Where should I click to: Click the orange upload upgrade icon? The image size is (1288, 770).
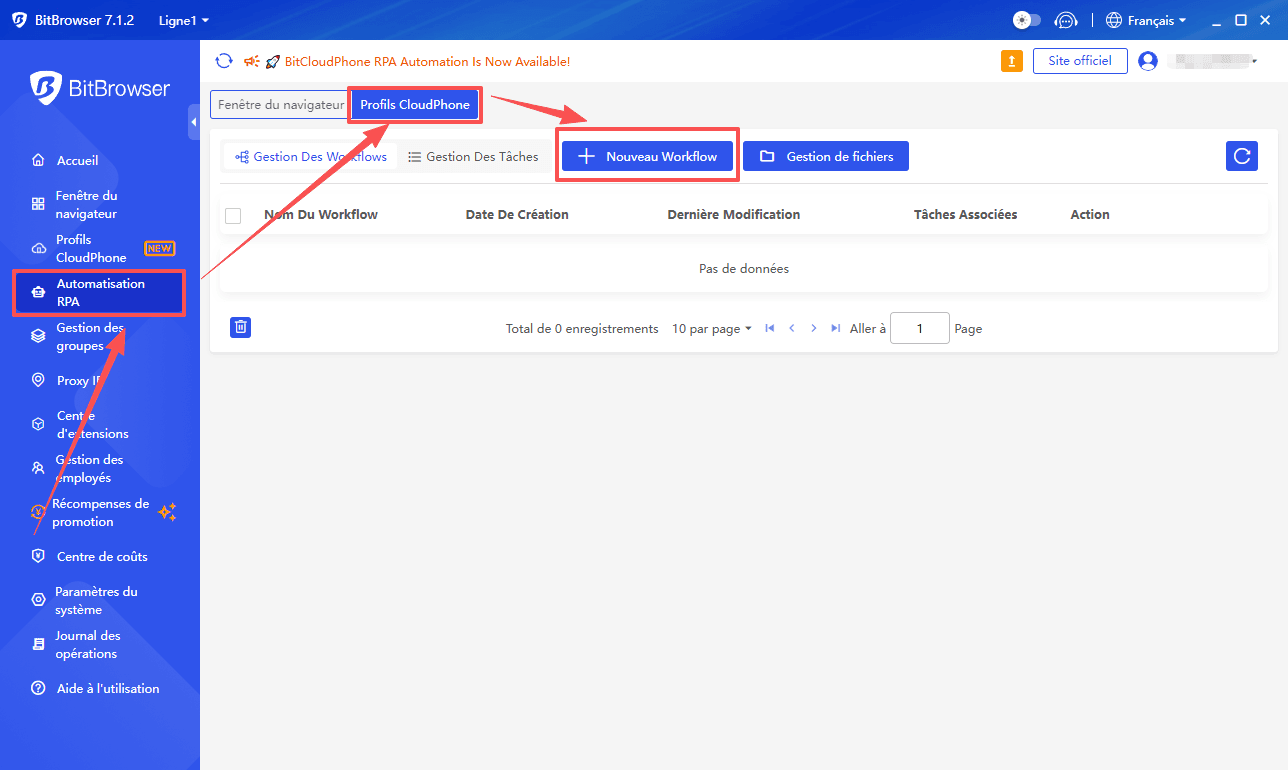pos(1012,61)
